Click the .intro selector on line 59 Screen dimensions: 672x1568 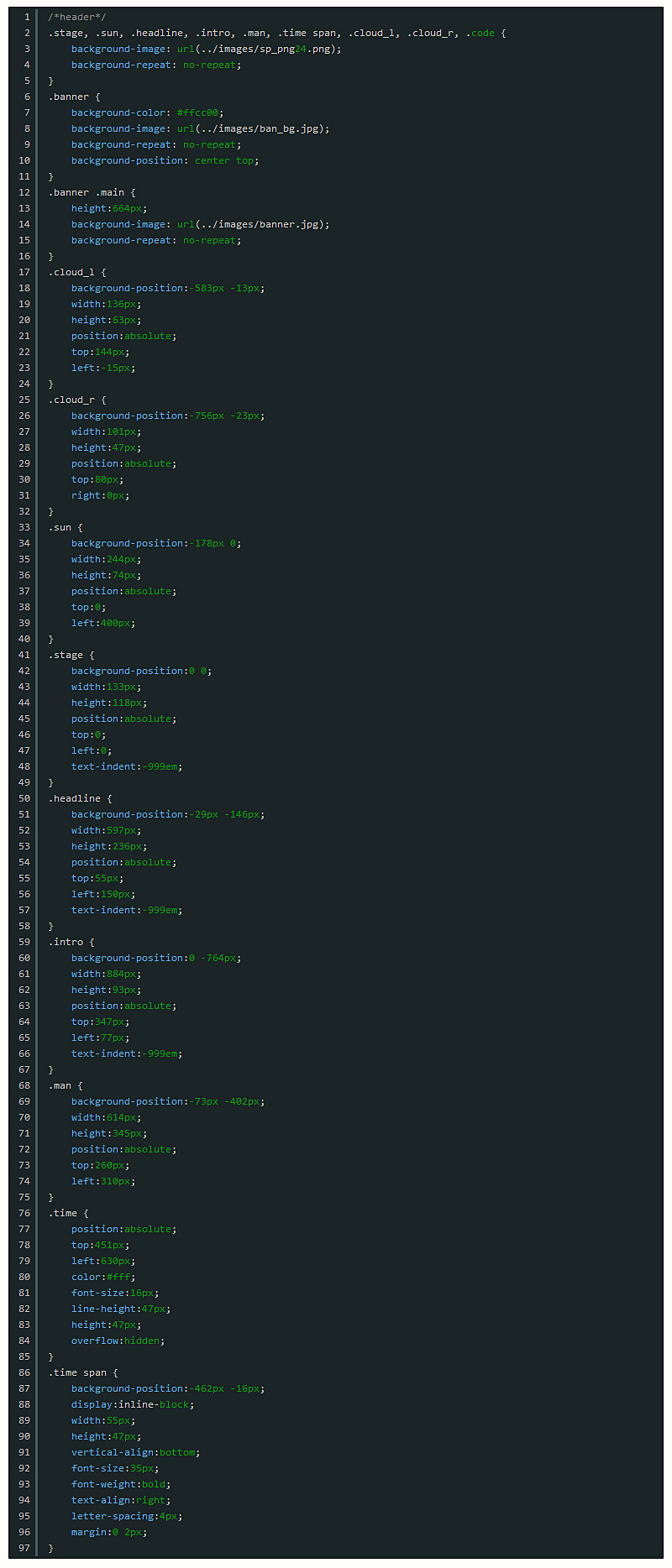[x=68, y=942]
